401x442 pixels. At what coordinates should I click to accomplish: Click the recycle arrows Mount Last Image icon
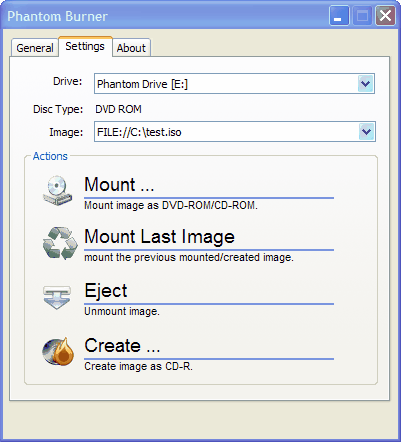coord(60,243)
